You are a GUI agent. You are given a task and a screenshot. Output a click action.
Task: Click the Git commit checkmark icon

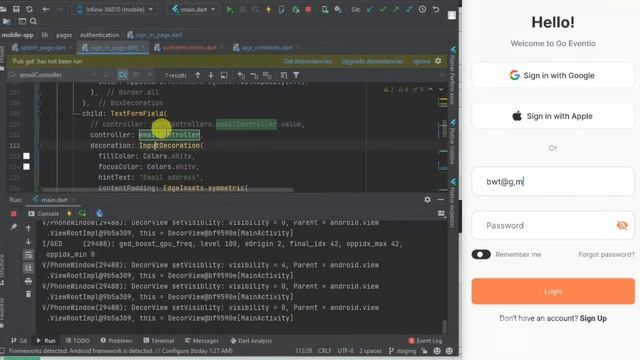pyautogui.click(x=383, y=9)
